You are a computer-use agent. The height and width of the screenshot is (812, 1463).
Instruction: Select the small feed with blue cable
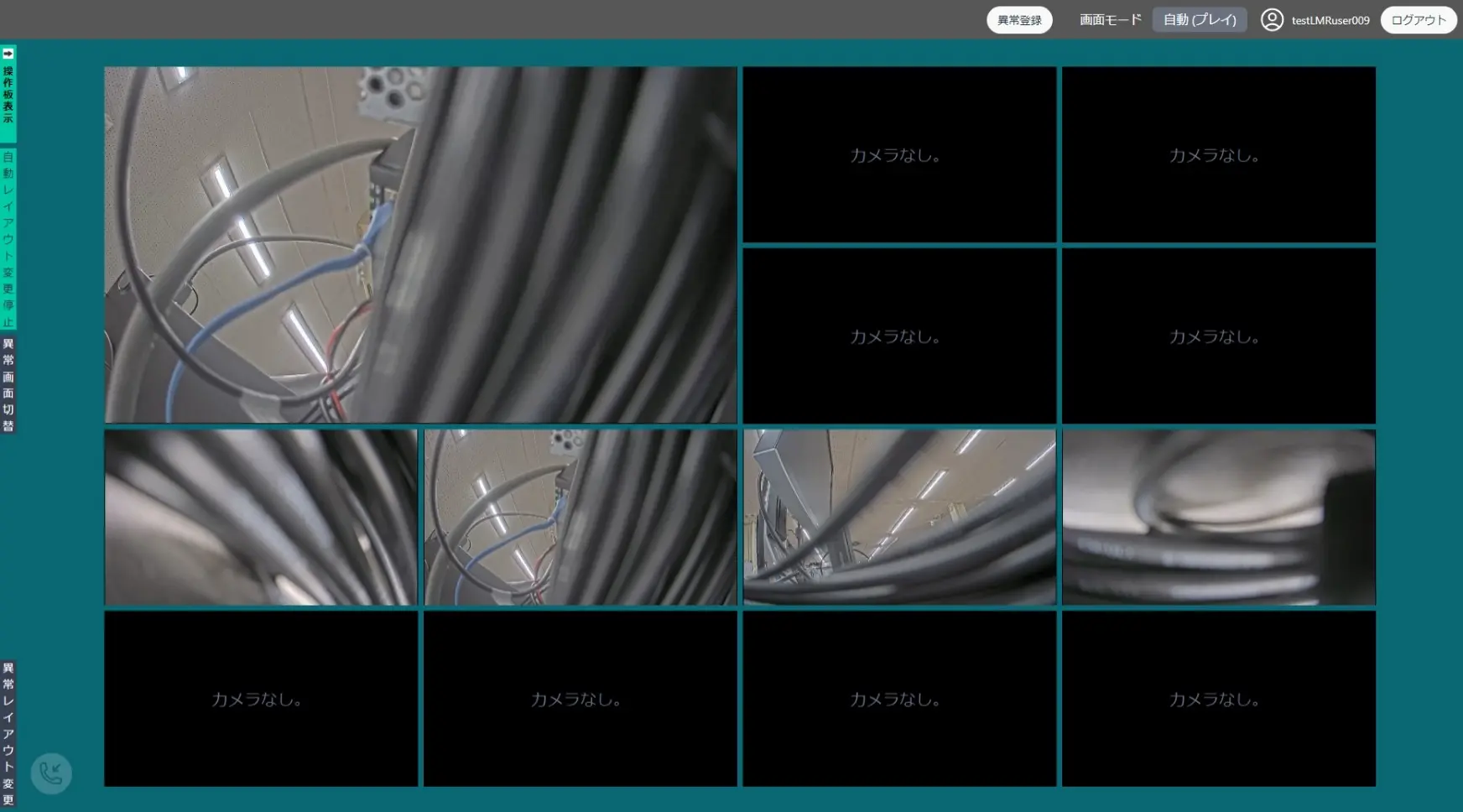pyautogui.click(x=580, y=518)
